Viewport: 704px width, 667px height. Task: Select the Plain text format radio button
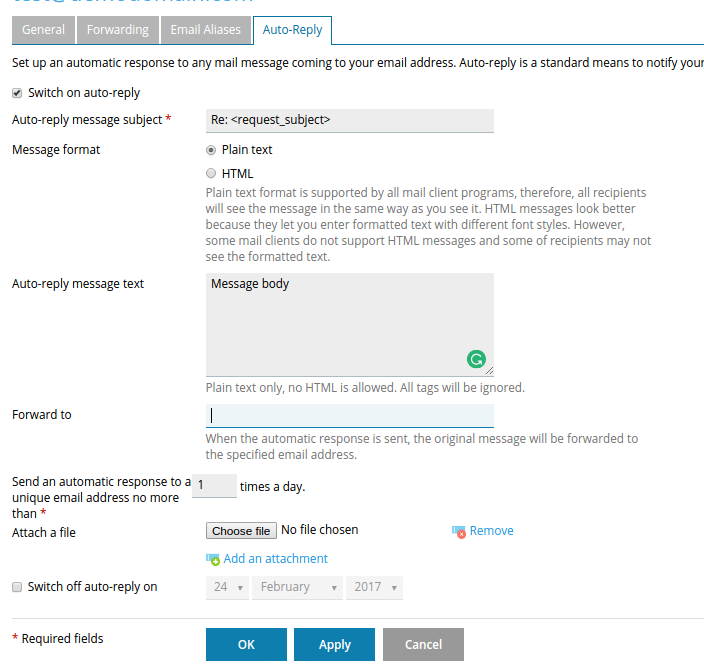(x=211, y=150)
